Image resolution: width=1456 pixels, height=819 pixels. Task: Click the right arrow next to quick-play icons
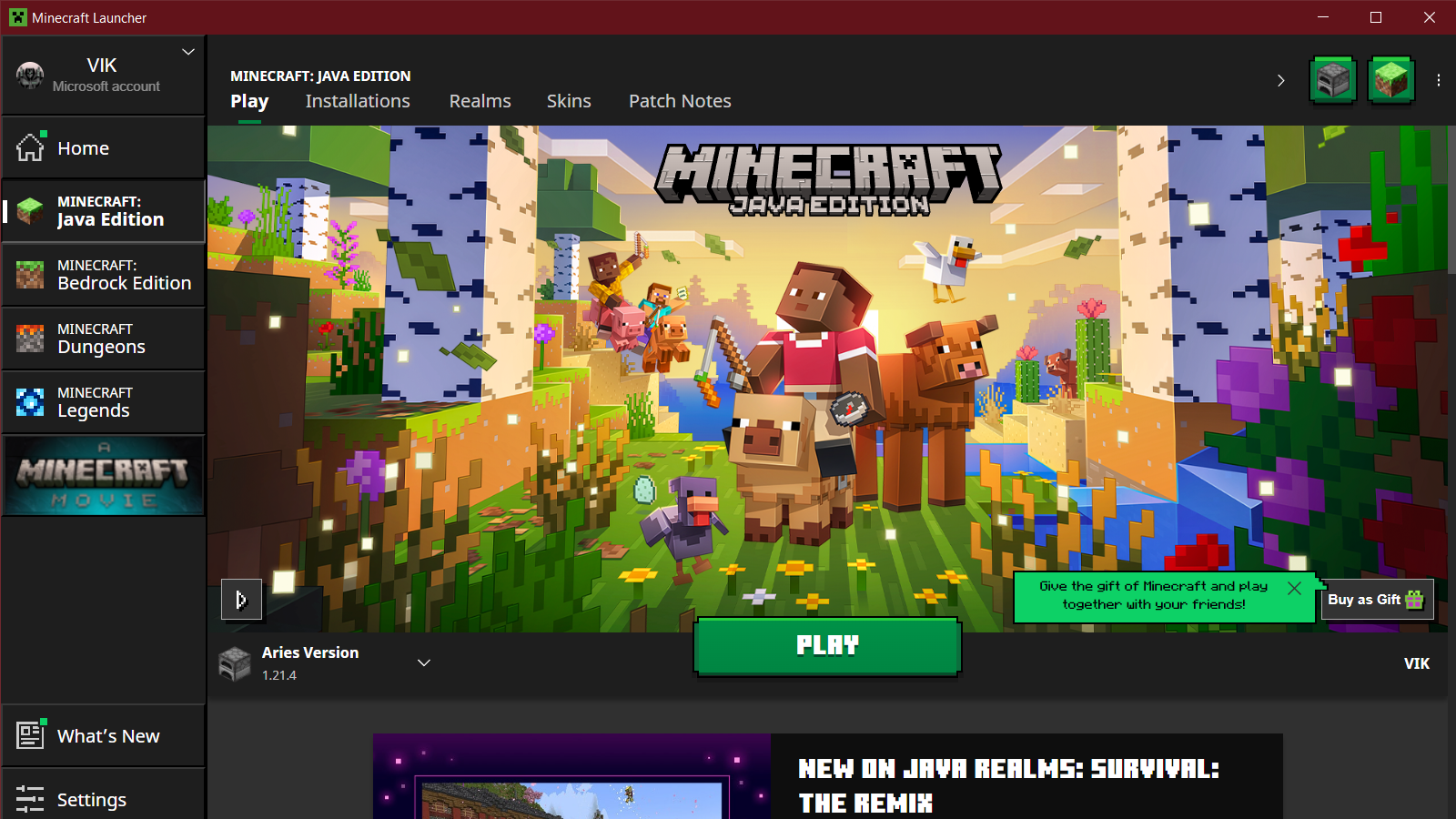(x=1280, y=80)
